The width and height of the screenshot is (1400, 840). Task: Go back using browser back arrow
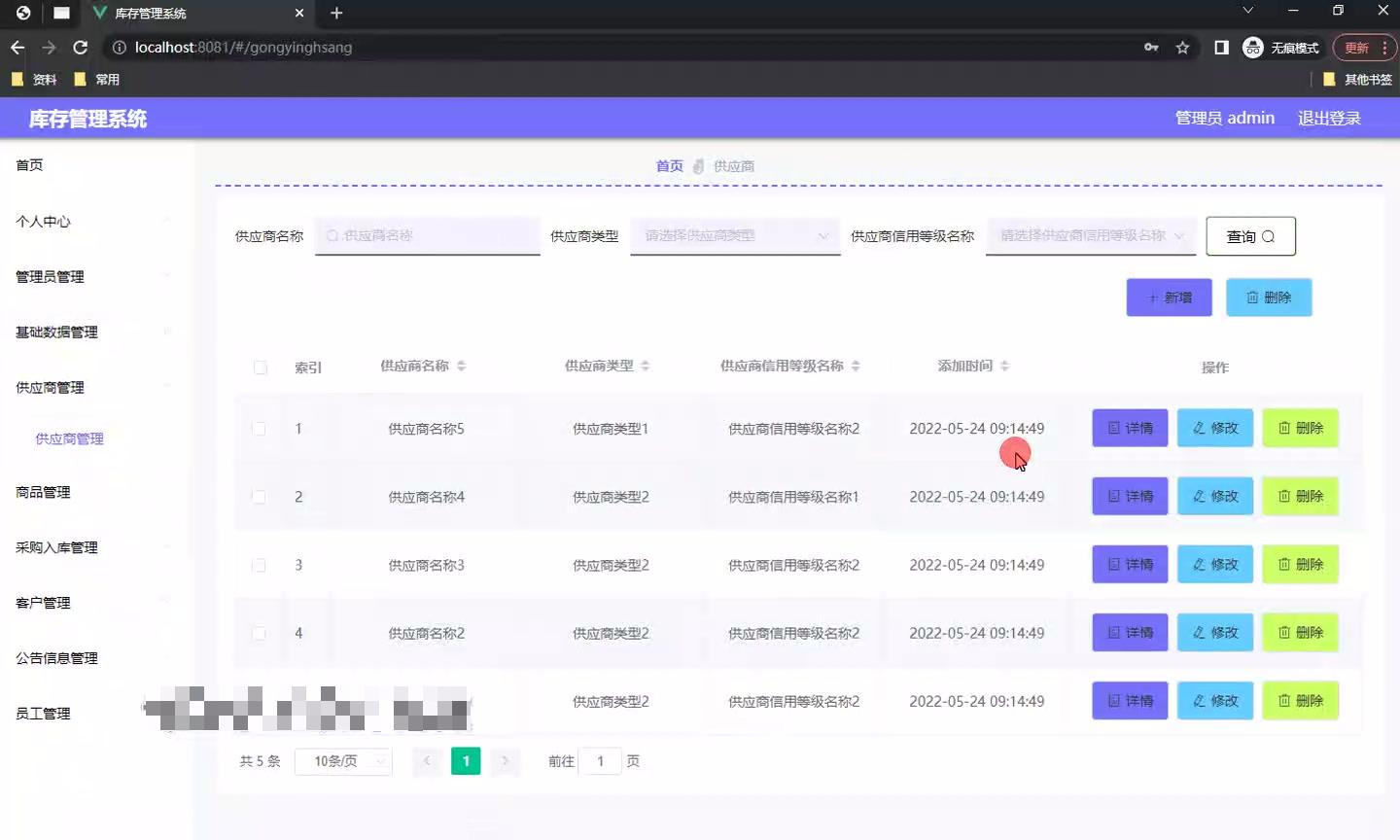pos(17,47)
